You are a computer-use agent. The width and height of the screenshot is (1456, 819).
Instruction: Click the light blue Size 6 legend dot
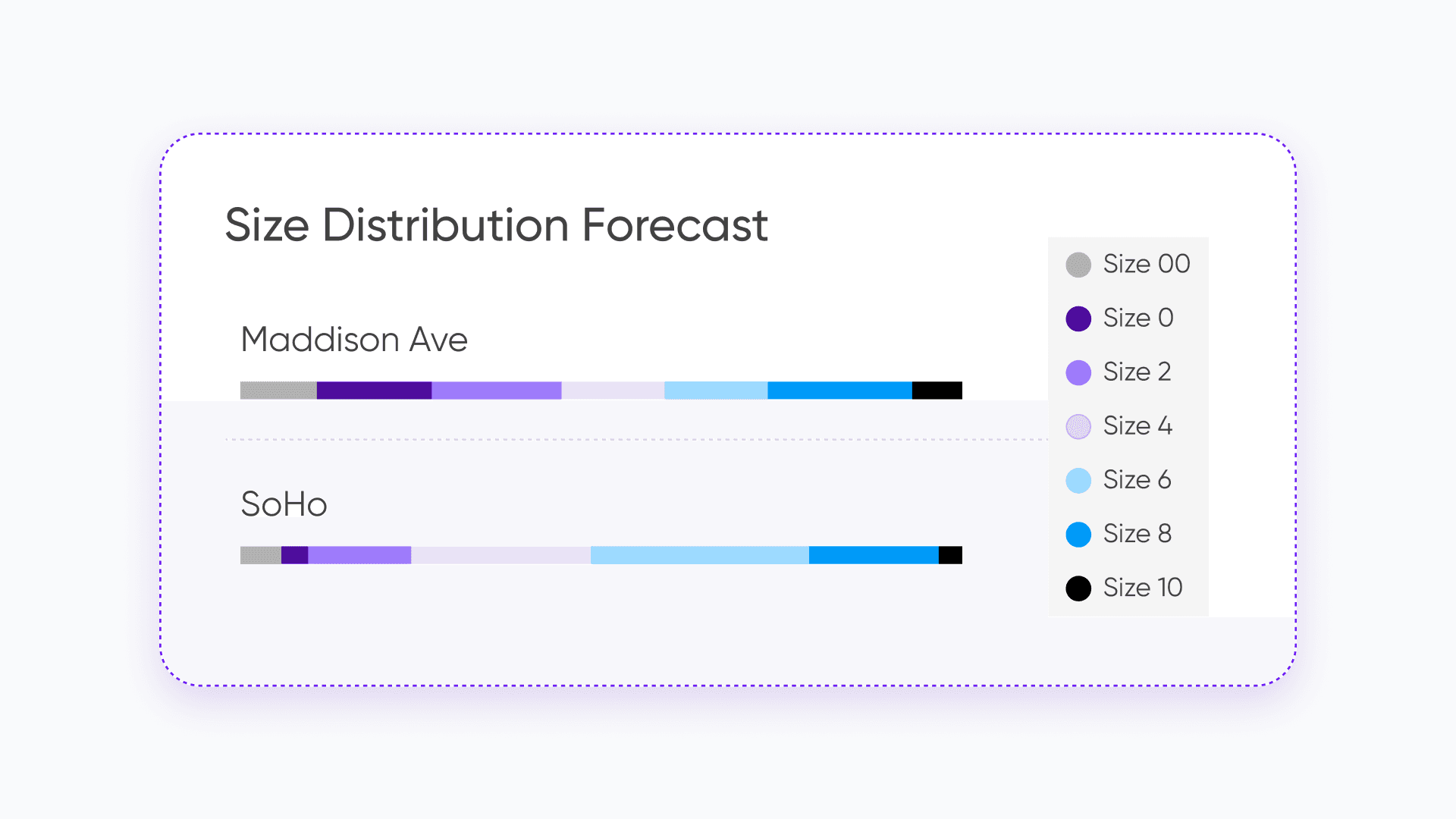pos(1078,480)
